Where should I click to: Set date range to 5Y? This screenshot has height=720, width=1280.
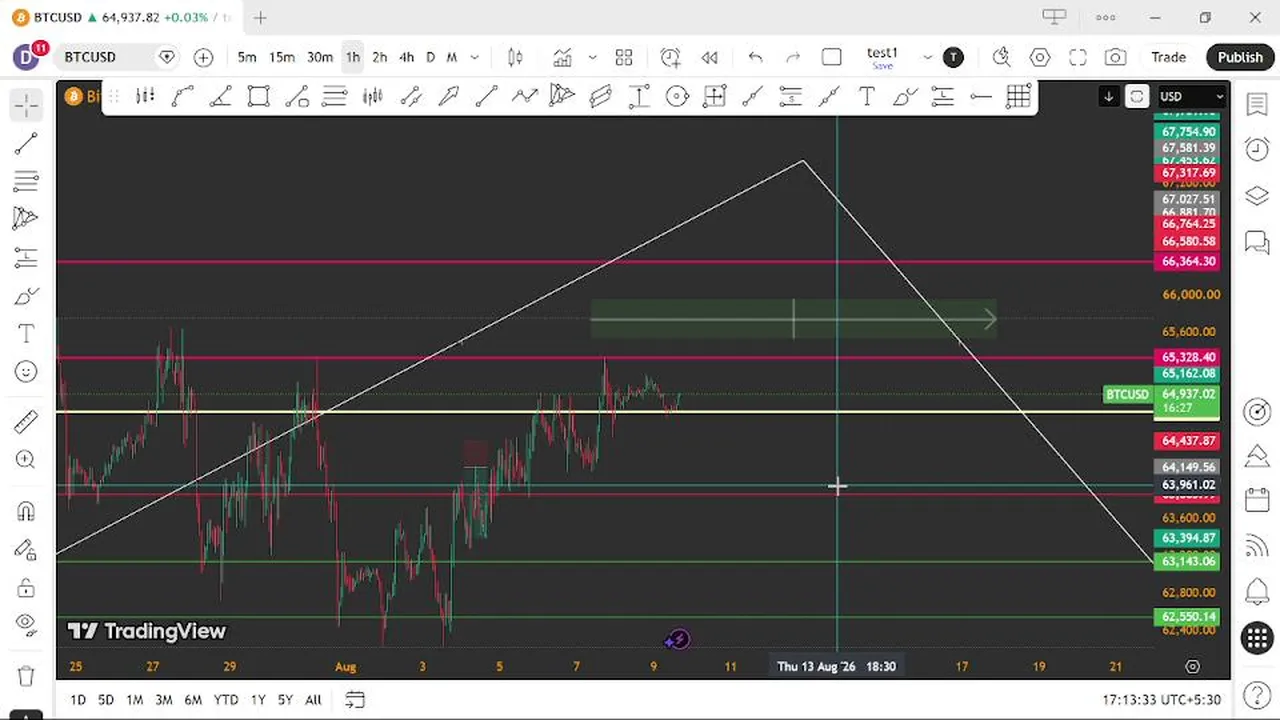click(286, 700)
